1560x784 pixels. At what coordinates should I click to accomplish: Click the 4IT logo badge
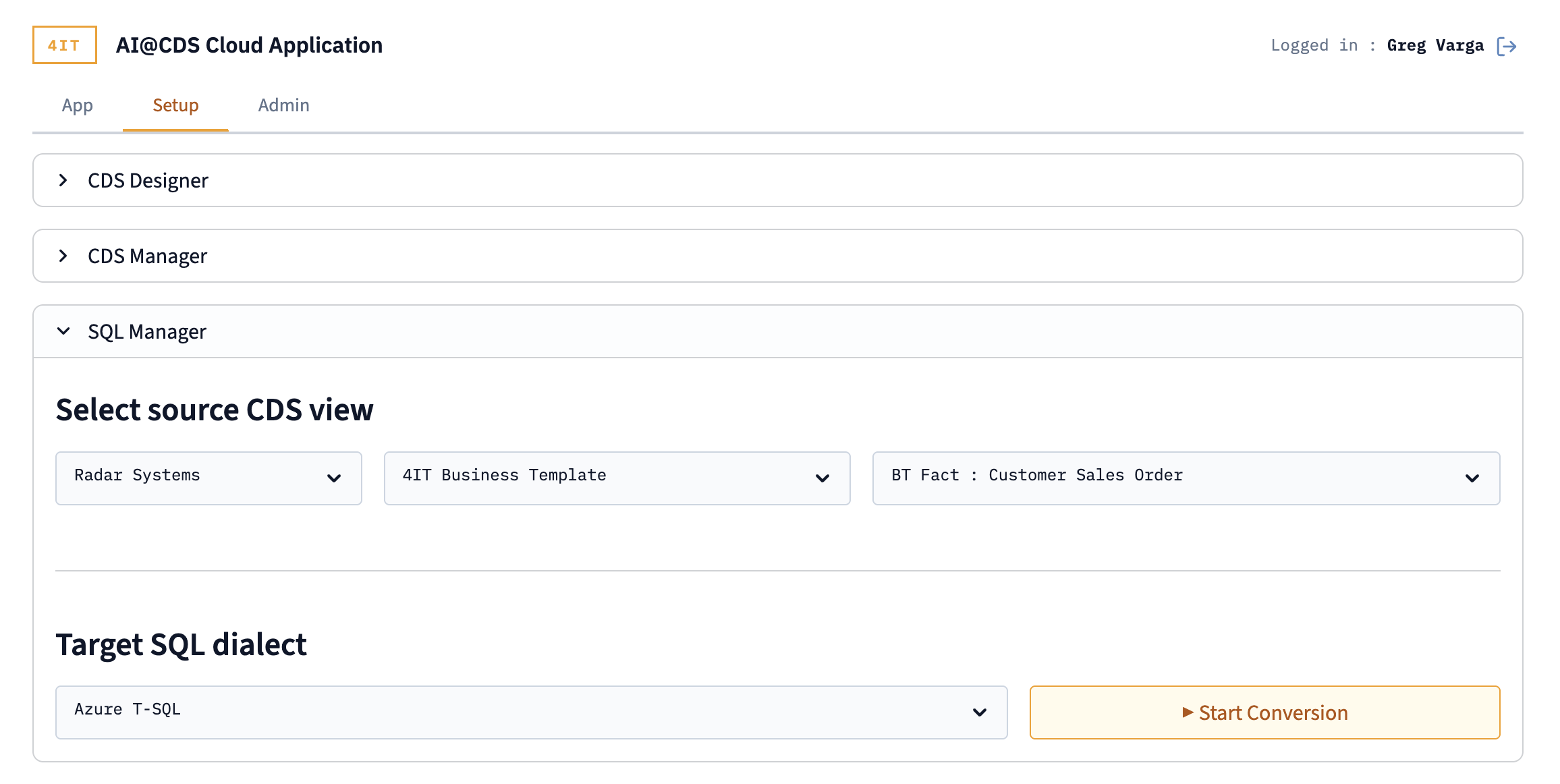(x=64, y=45)
